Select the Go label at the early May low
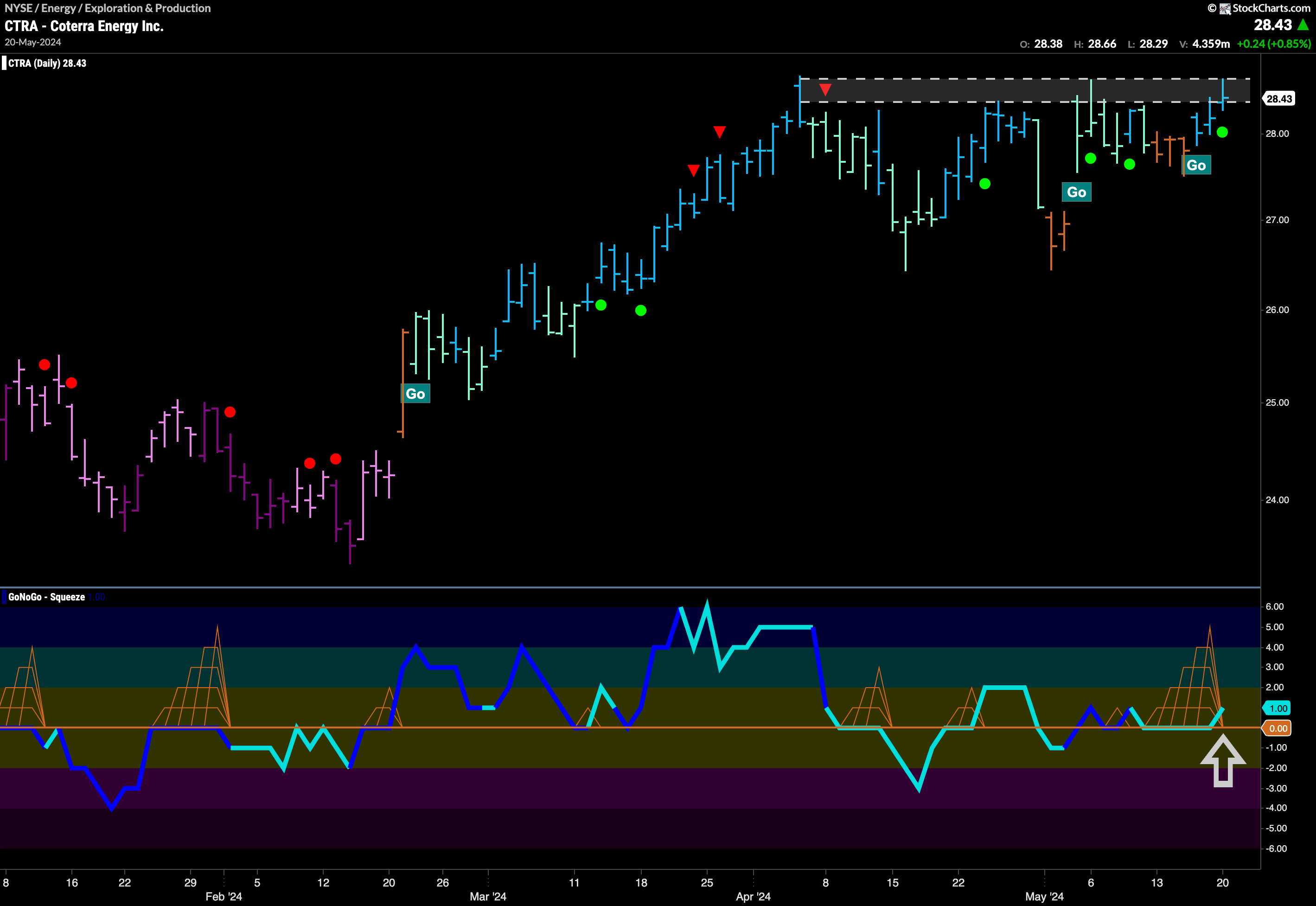The image size is (1316, 906). (x=1076, y=192)
